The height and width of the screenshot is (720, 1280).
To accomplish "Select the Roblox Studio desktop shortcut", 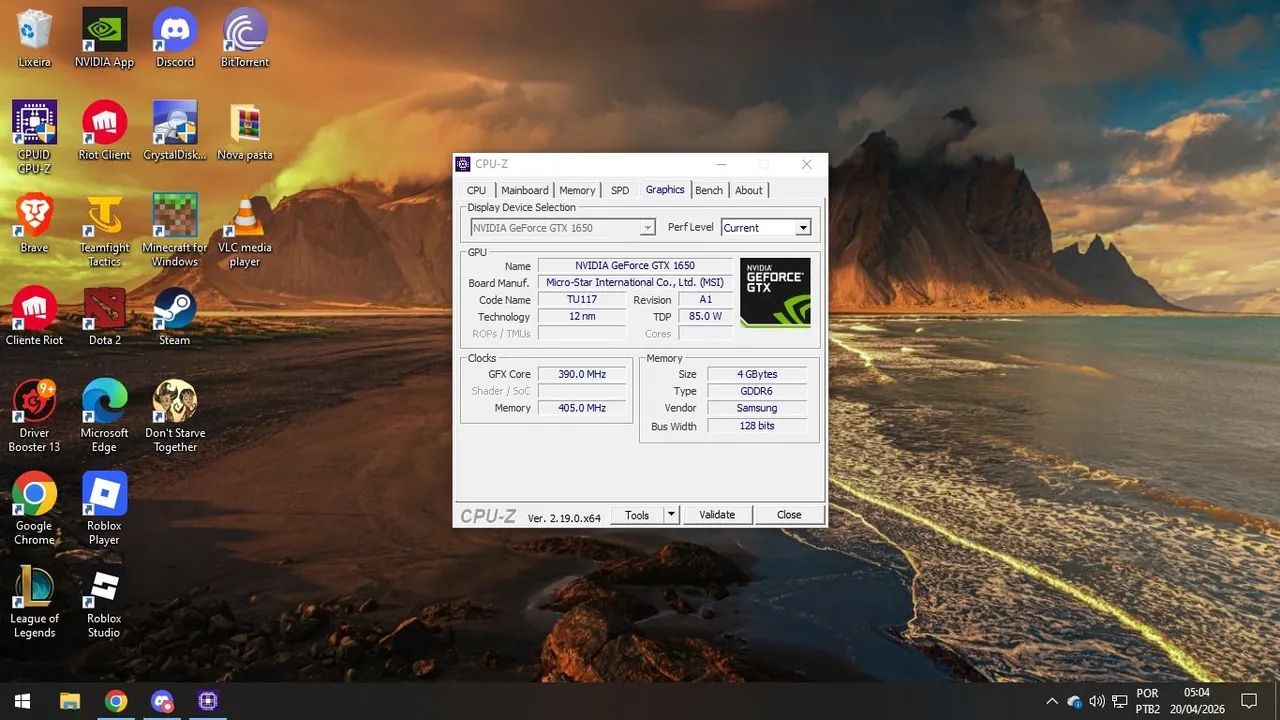I will pyautogui.click(x=104, y=602).
